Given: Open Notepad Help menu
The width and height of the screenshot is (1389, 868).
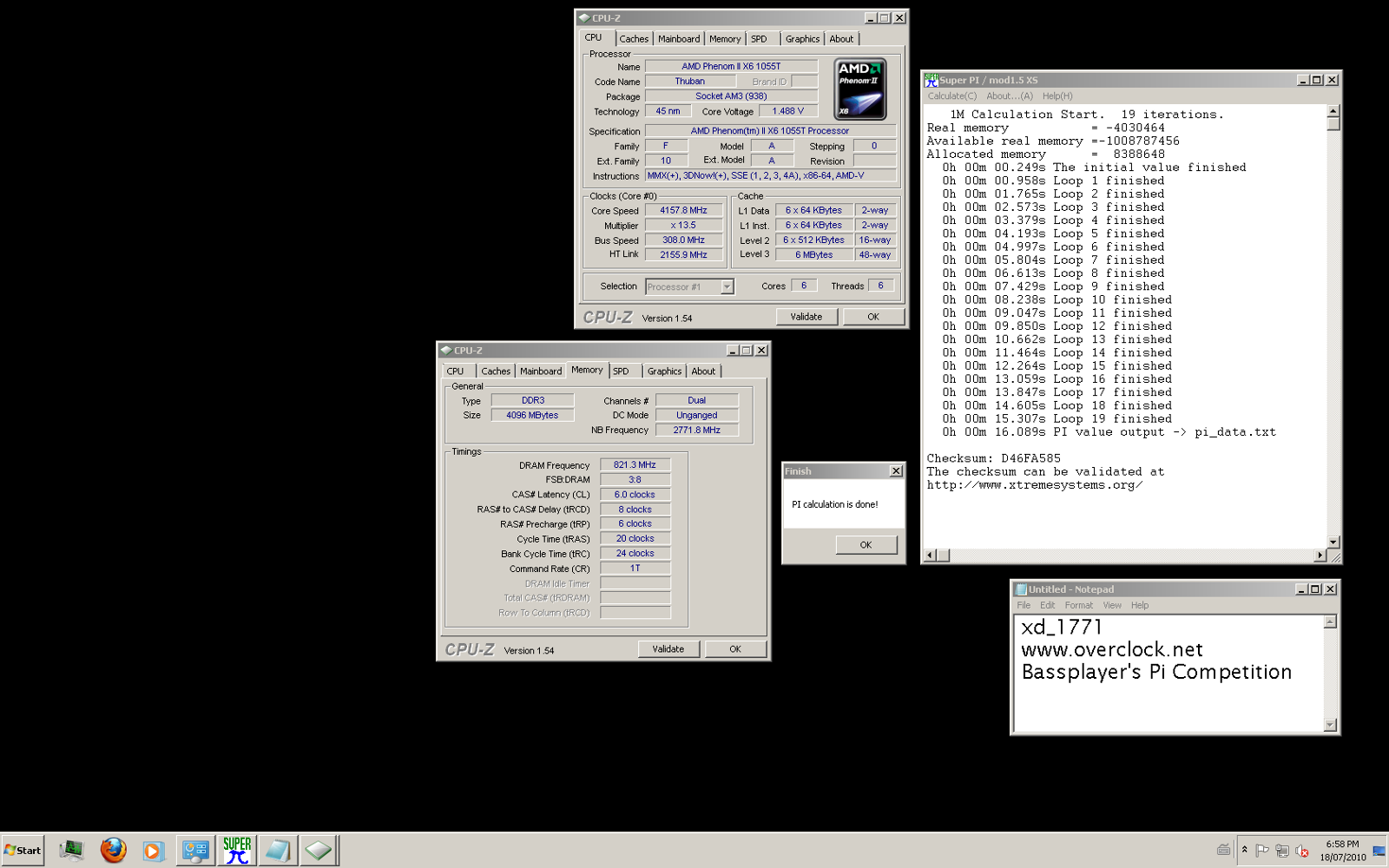Looking at the screenshot, I should [x=1140, y=606].
